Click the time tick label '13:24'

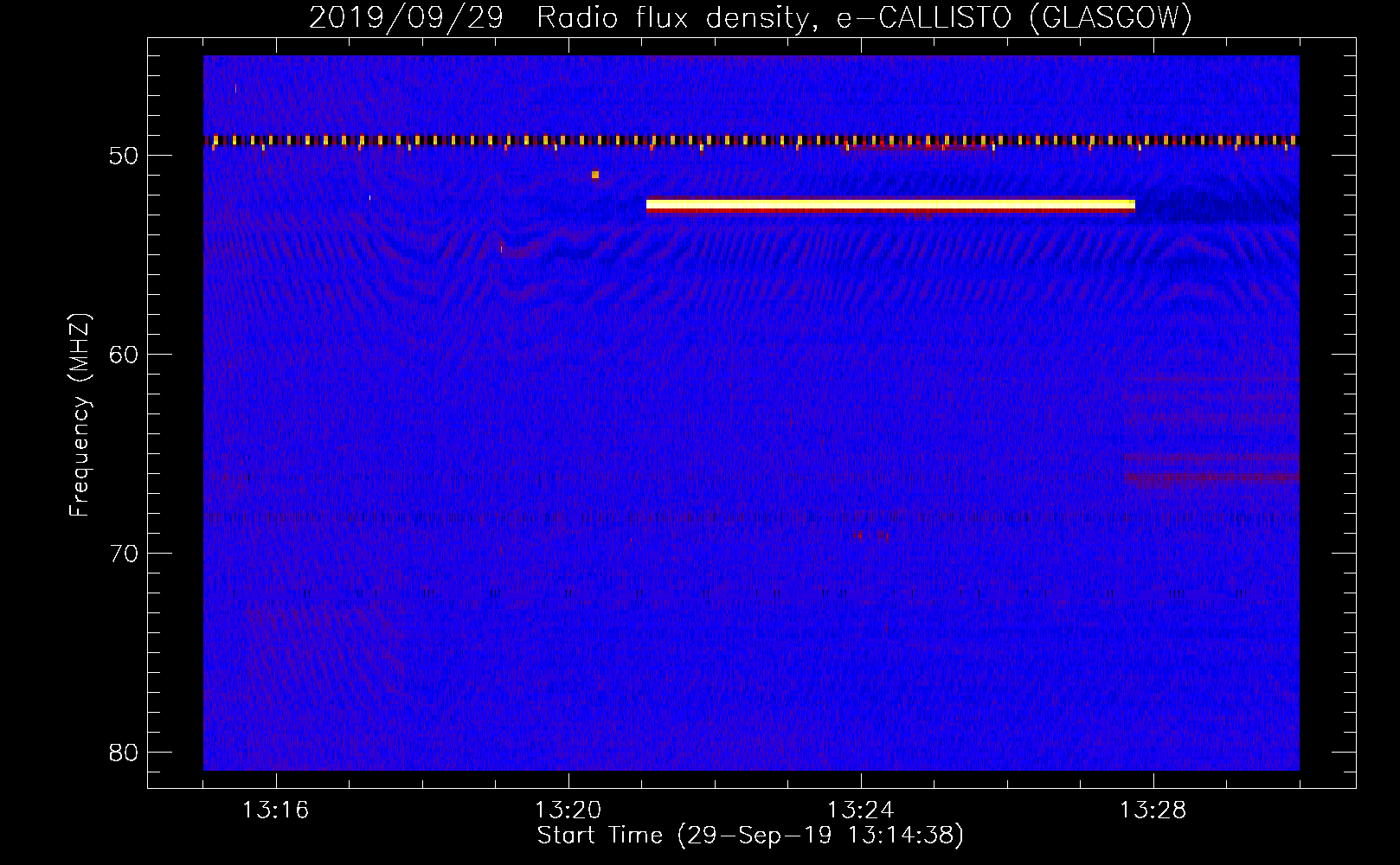point(860,810)
